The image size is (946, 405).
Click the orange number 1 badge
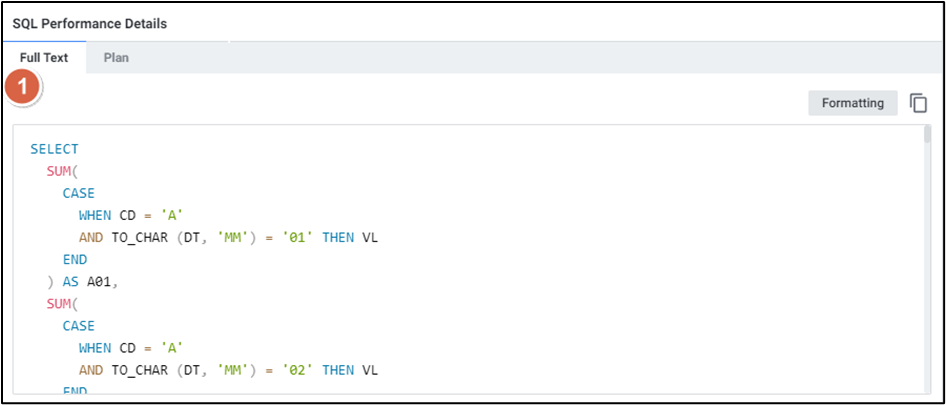(22, 87)
